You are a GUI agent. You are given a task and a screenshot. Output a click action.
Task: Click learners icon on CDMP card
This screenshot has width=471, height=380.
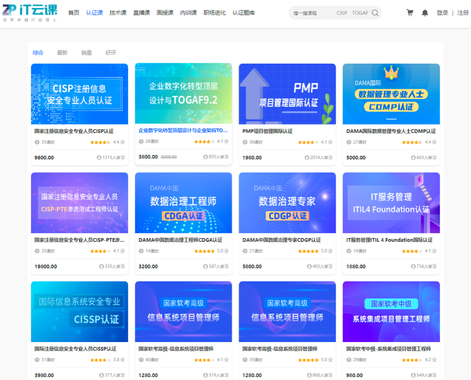pos(413,157)
